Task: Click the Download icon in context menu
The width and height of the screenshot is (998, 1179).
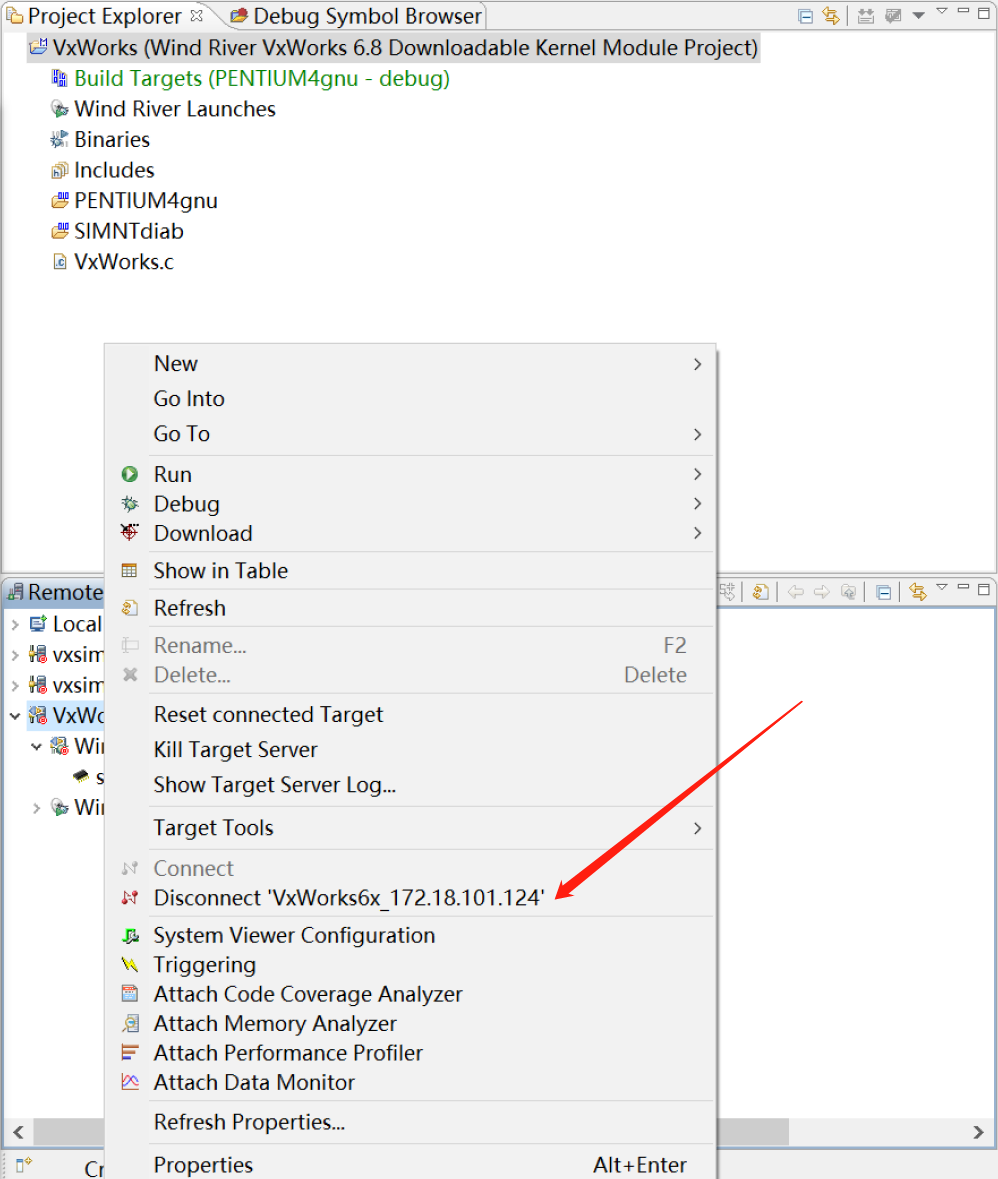Action: (129, 532)
